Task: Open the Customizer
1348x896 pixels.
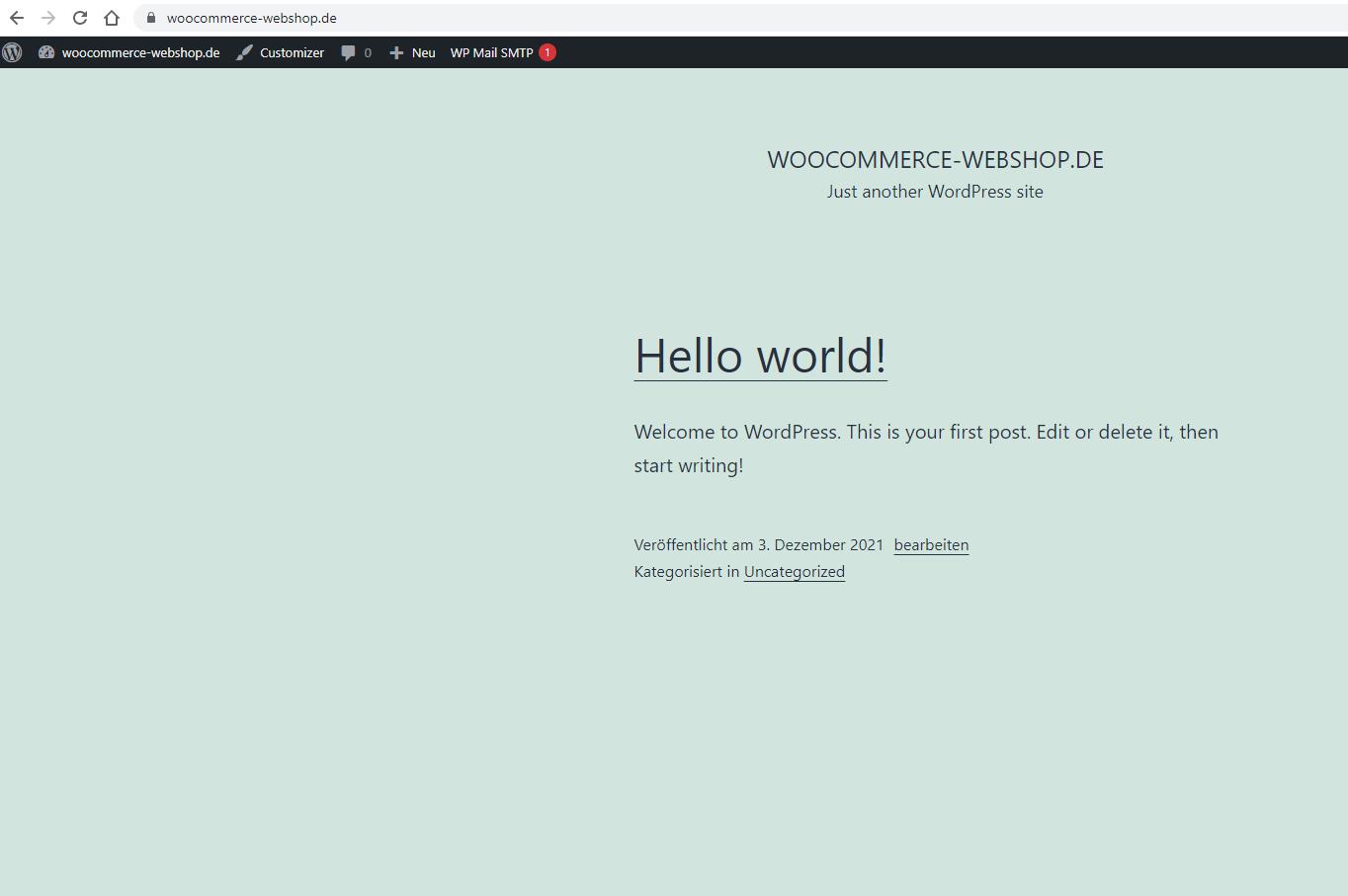Action: pyautogui.click(x=292, y=52)
